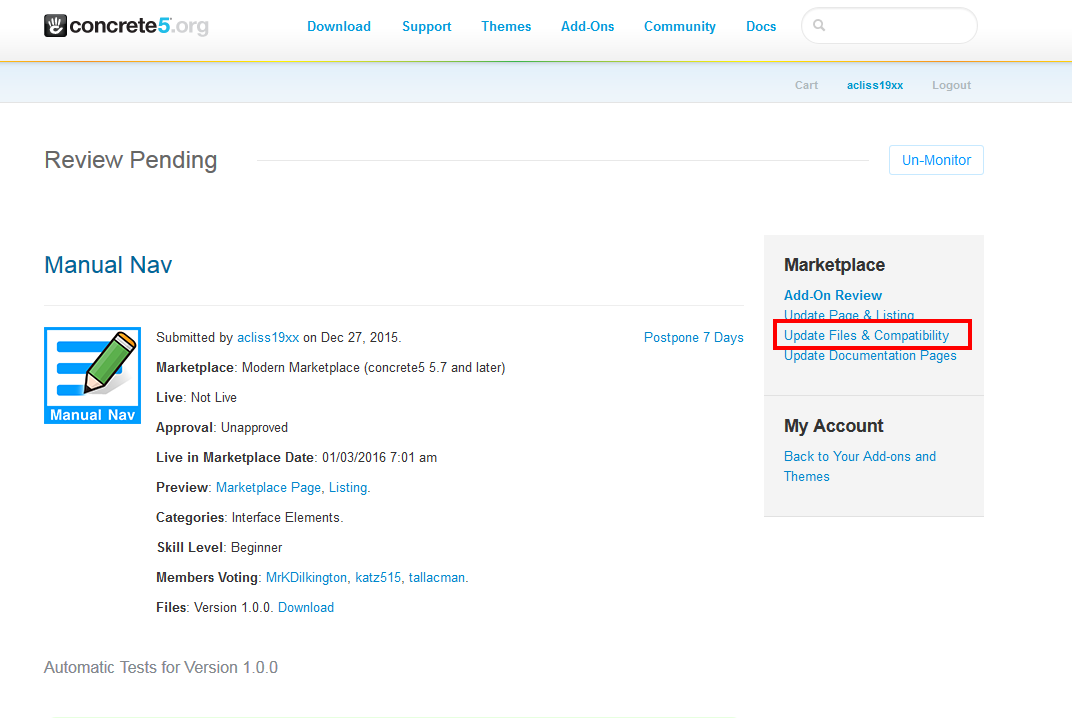Open Update Documentation Pages
This screenshot has height=718, width=1073.
click(x=870, y=355)
